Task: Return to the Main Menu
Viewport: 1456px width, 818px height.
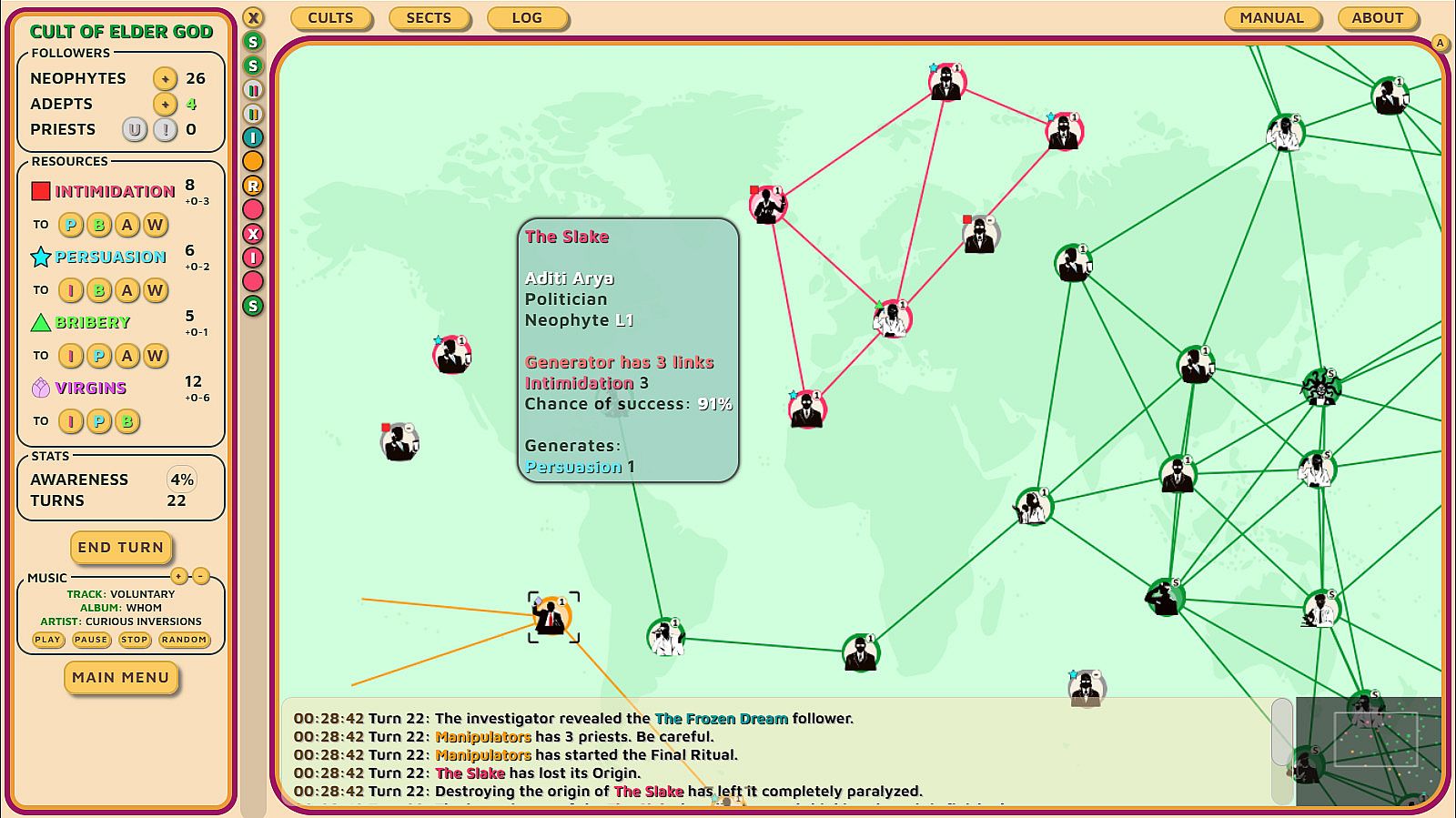Action: point(121,678)
